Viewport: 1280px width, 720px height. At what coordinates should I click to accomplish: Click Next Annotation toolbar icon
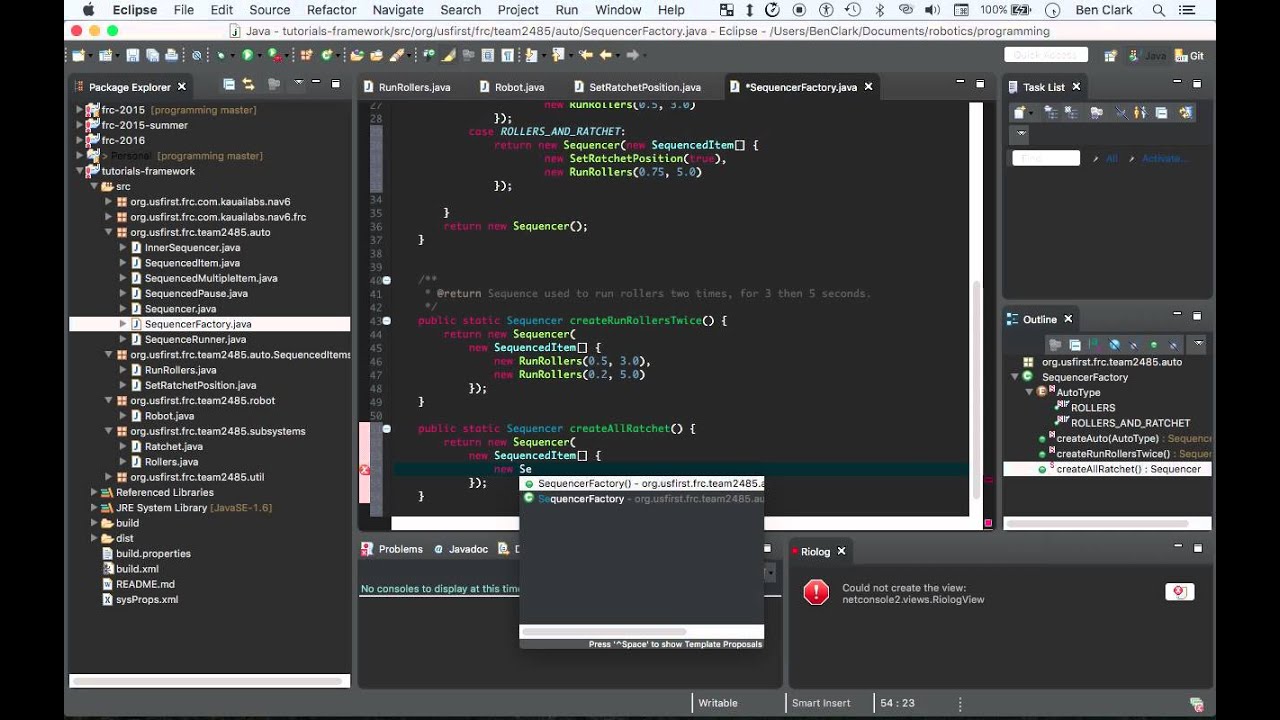530,55
